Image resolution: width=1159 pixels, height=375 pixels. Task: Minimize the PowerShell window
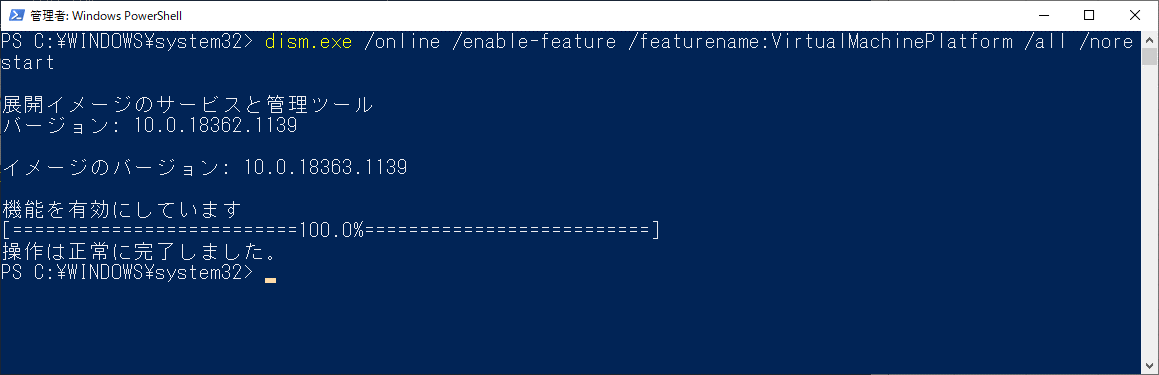click(x=1043, y=16)
